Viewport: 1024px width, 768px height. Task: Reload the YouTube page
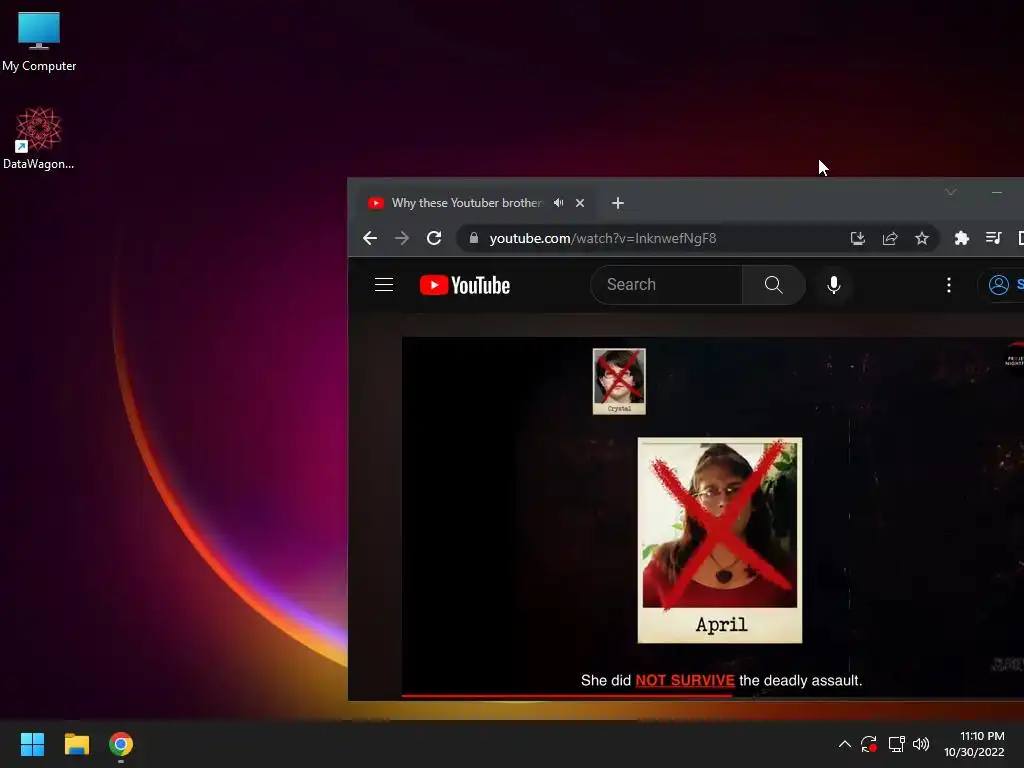434,238
